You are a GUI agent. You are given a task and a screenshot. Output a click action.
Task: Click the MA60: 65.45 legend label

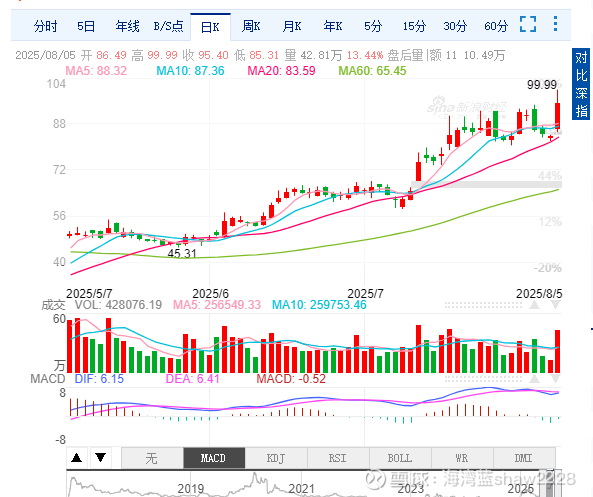[x=372, y=71]
